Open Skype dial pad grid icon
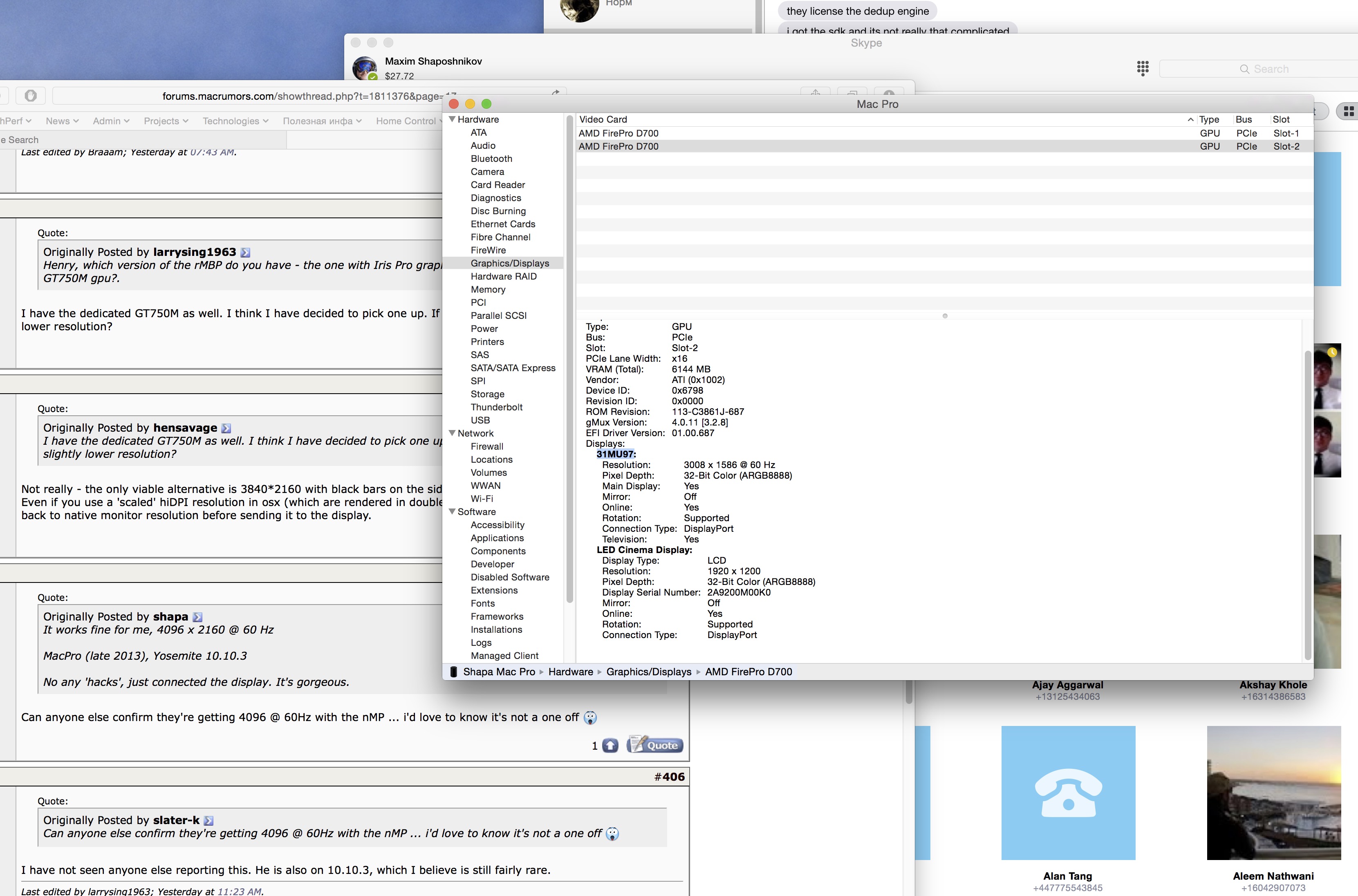This screenshot has height=896, width=1358. (1143, 69)
